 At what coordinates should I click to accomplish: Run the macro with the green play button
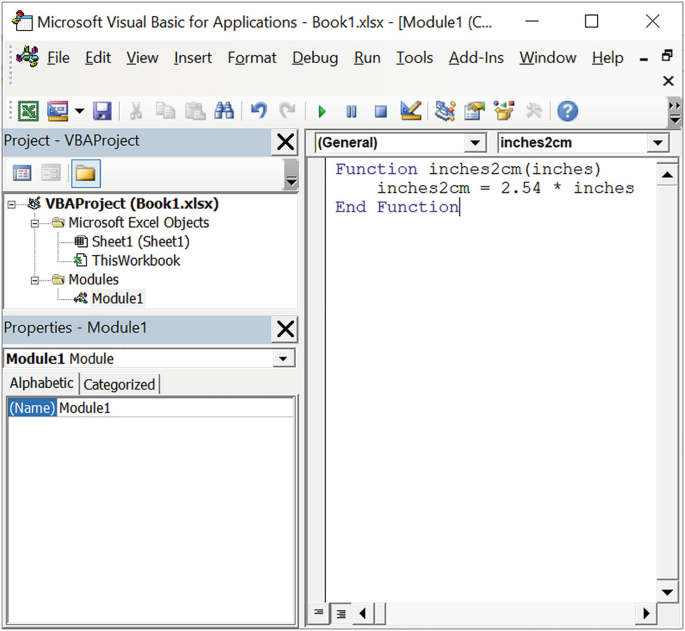coord(322,112)
